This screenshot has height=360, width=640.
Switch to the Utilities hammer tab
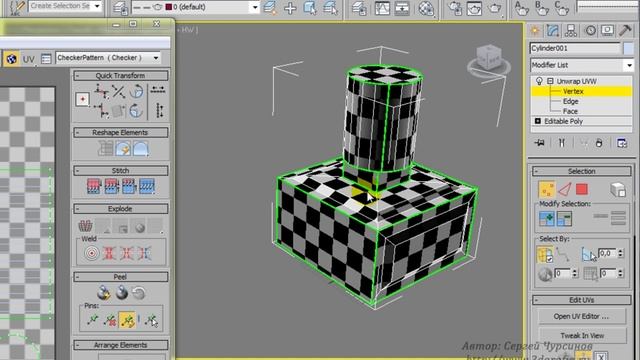[x=625, y=31]
